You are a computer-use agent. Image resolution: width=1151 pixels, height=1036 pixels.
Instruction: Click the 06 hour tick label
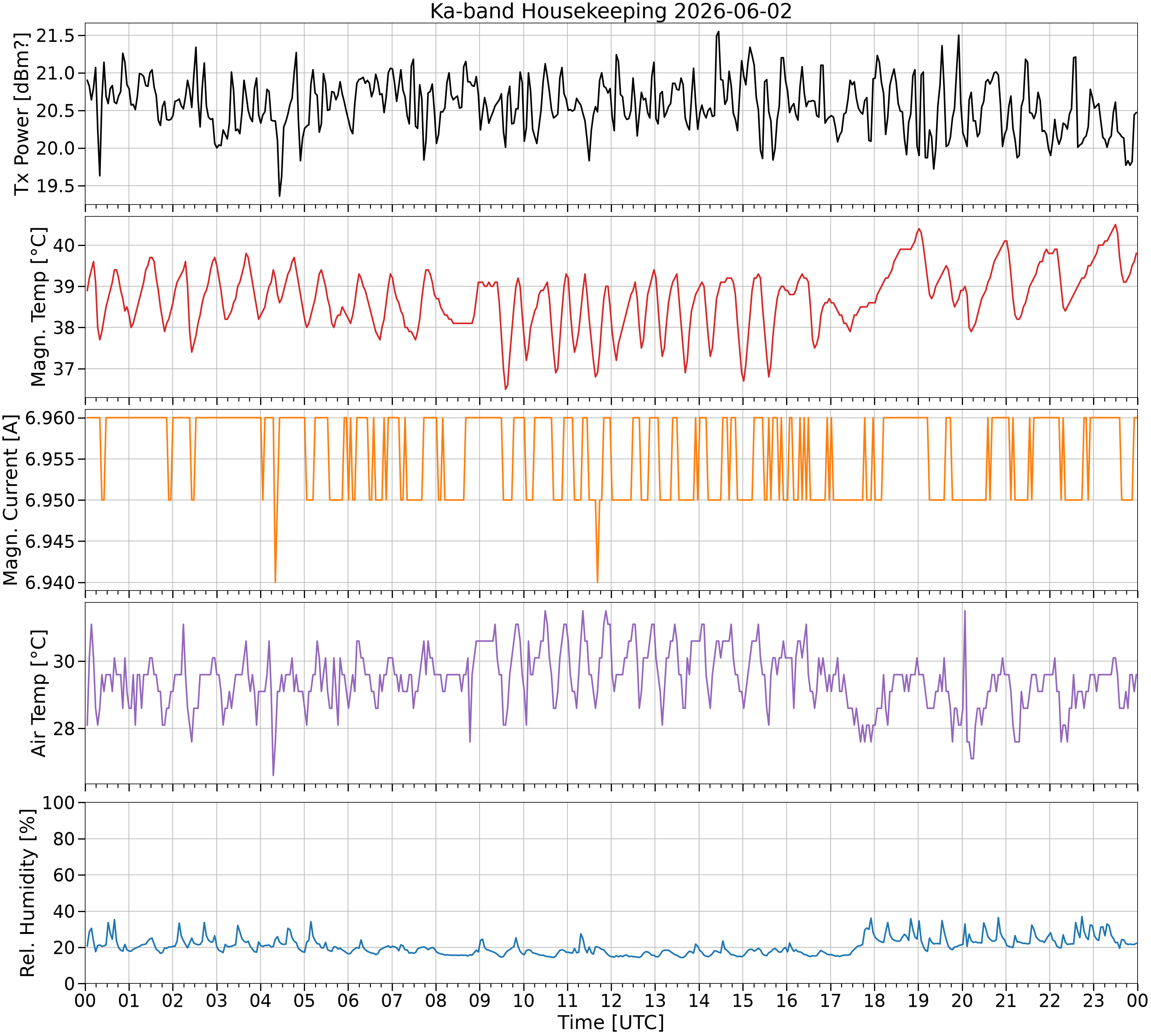[348, 1000]
